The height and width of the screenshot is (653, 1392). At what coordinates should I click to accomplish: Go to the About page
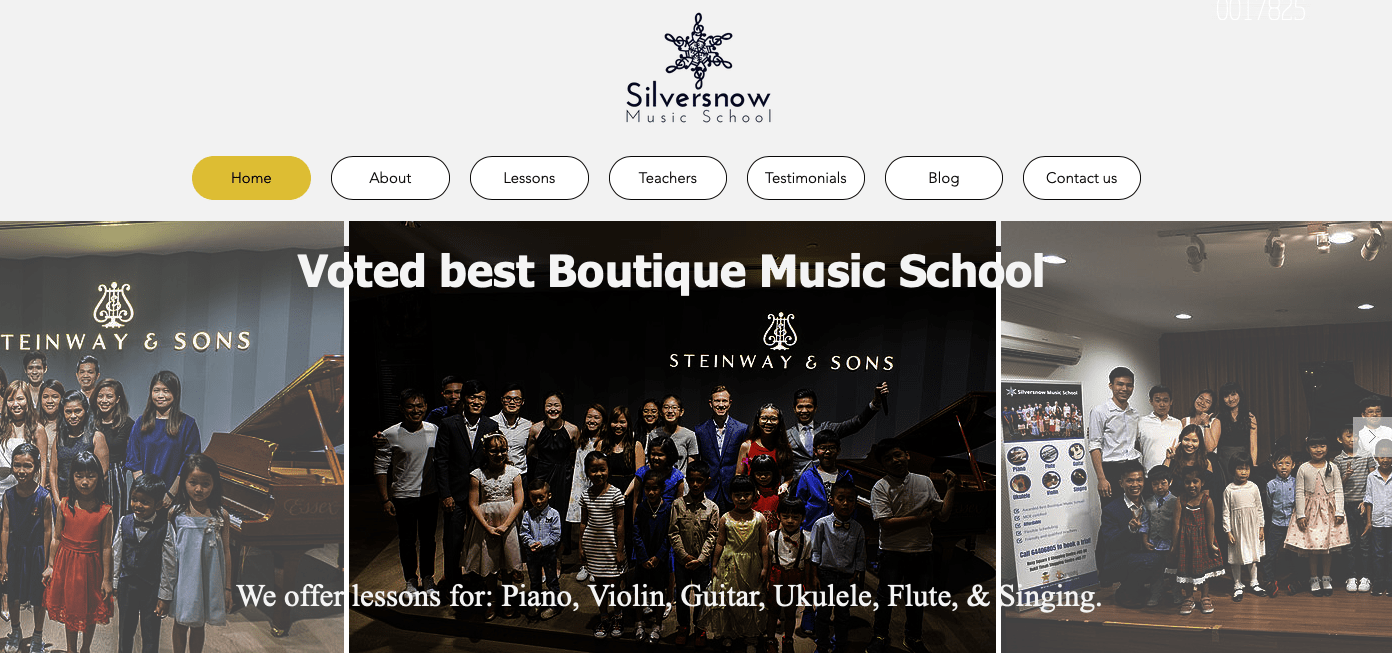[390, 178]
